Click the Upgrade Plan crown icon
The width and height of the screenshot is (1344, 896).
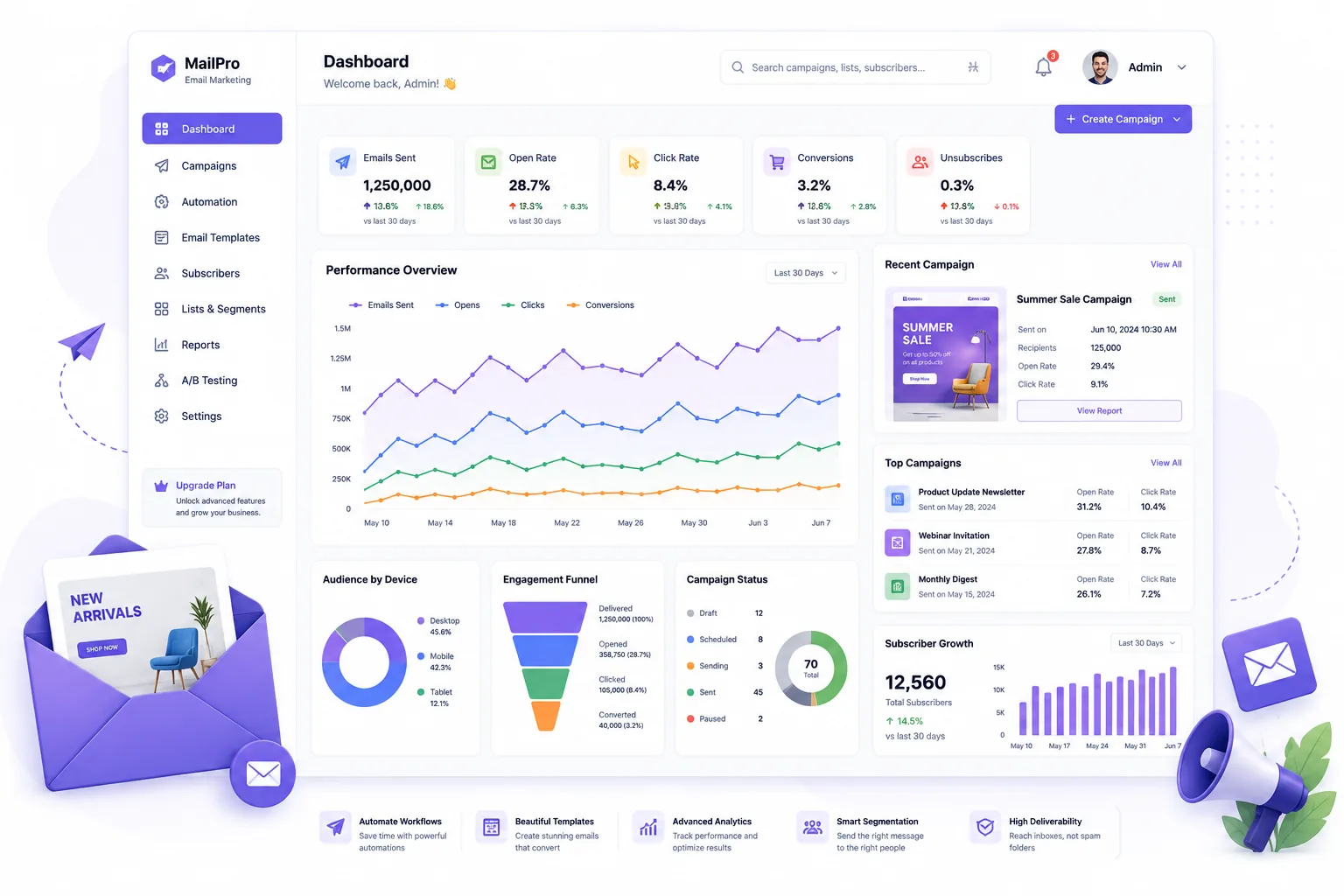(x=161, y=486)
